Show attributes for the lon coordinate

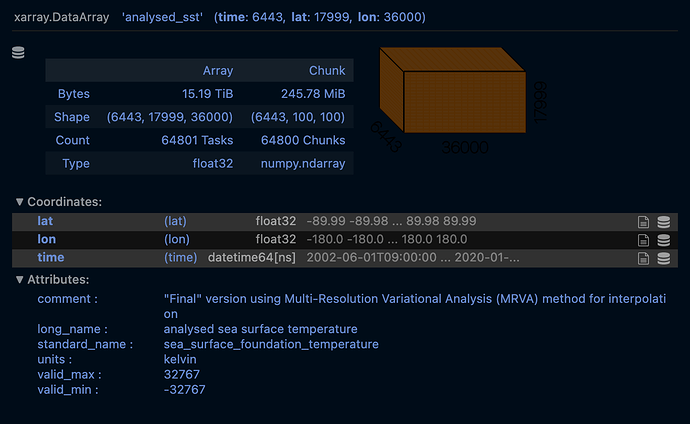[643, 240]
